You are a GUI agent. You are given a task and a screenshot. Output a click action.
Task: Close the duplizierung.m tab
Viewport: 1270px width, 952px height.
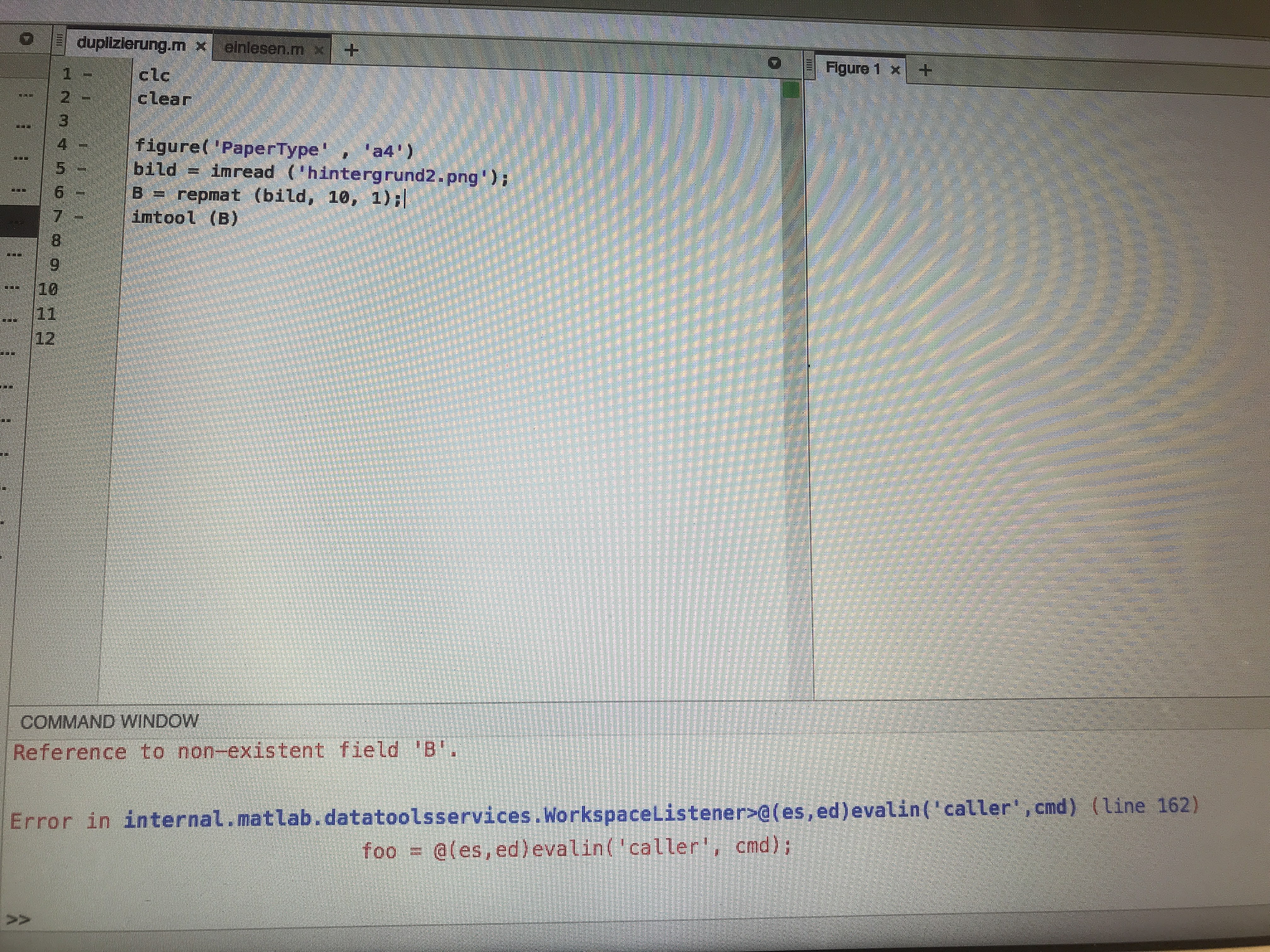200,46
